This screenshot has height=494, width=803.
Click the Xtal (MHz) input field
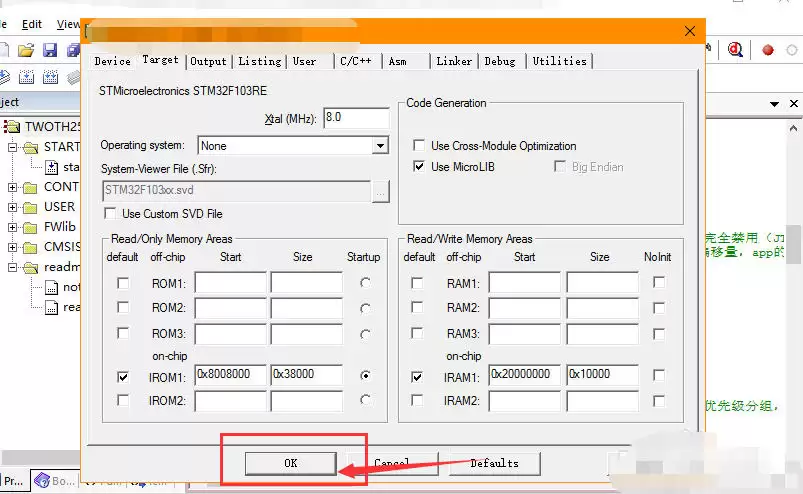[x=356, y=118]
